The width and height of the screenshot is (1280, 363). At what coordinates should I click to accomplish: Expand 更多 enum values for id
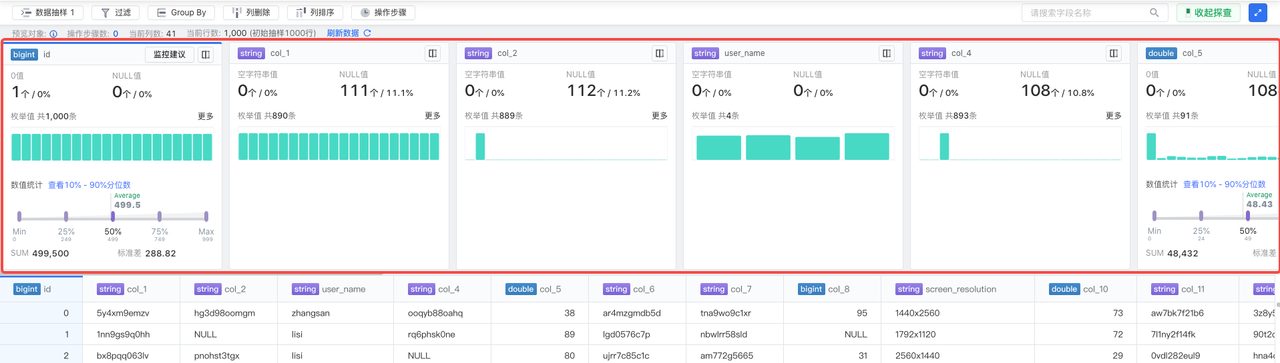(x=206, y=116)
